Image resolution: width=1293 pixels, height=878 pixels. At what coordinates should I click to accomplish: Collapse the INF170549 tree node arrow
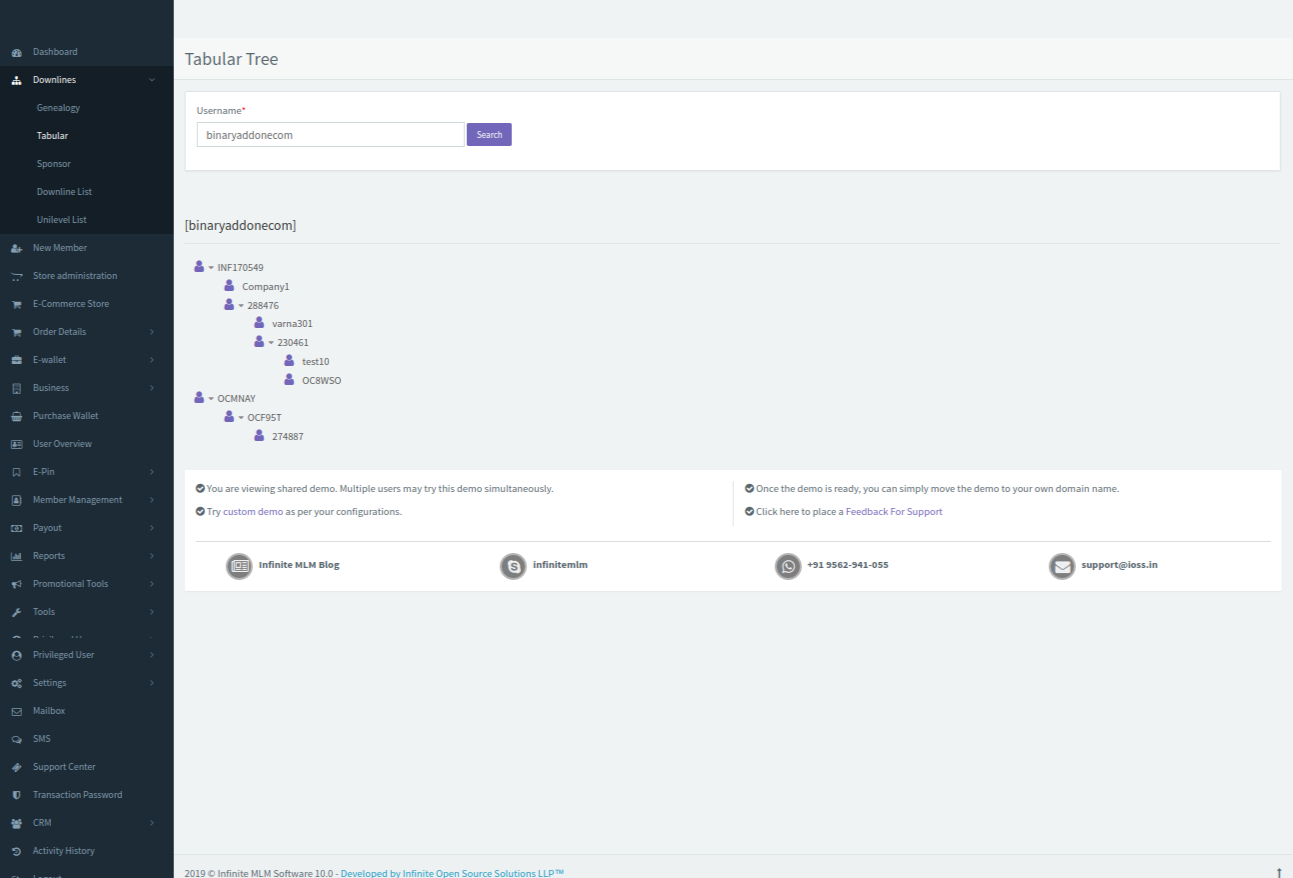click(x=210, y=267)
